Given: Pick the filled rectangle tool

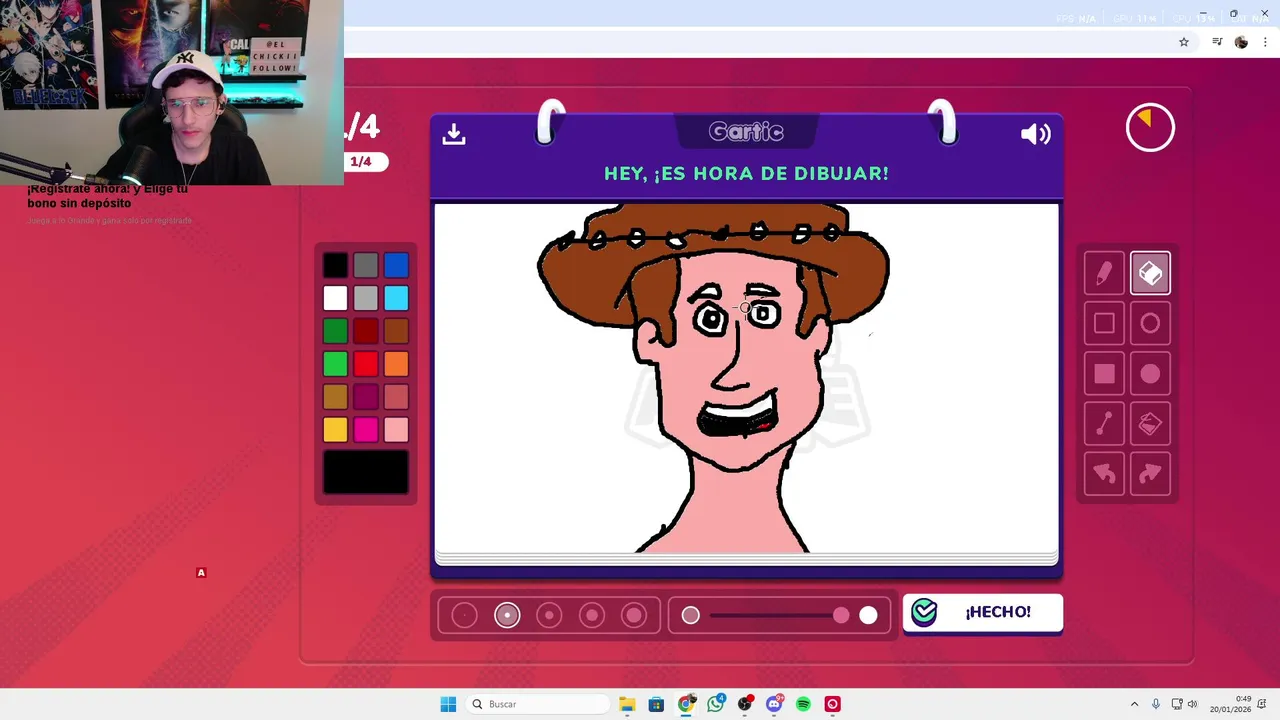Looking at the screenshot, I should tap(1104, 374).
